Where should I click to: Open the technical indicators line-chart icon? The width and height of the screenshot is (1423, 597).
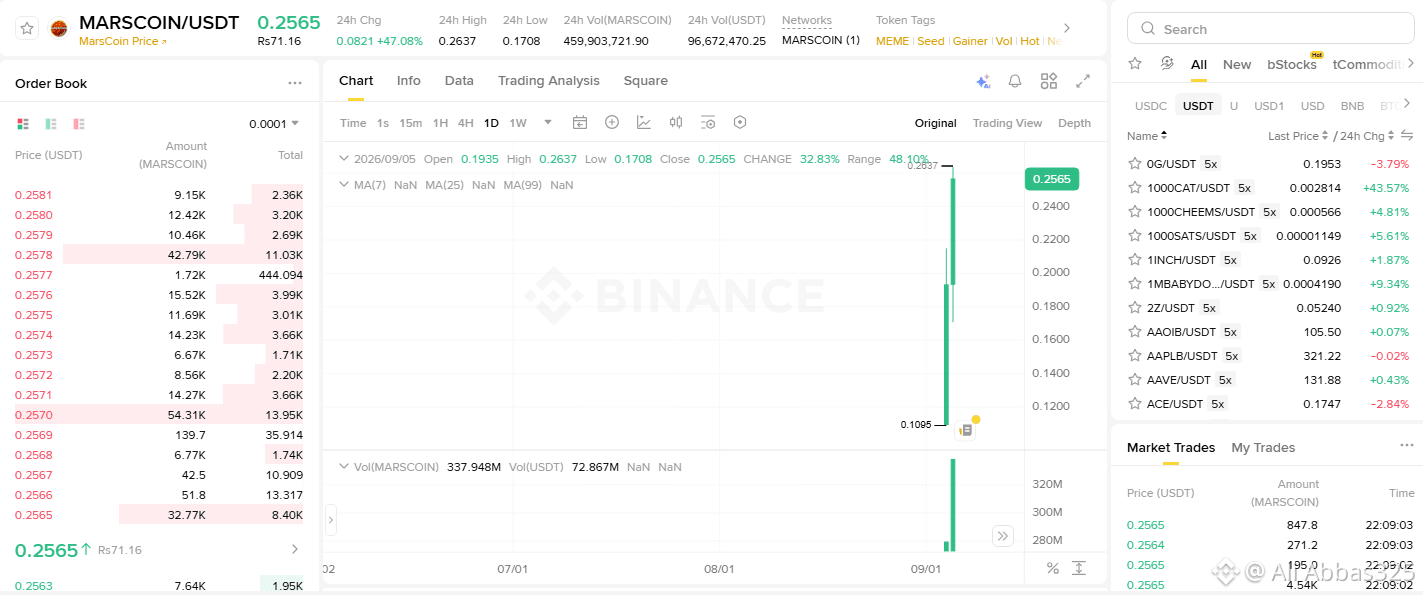click(x=644, y=122)
